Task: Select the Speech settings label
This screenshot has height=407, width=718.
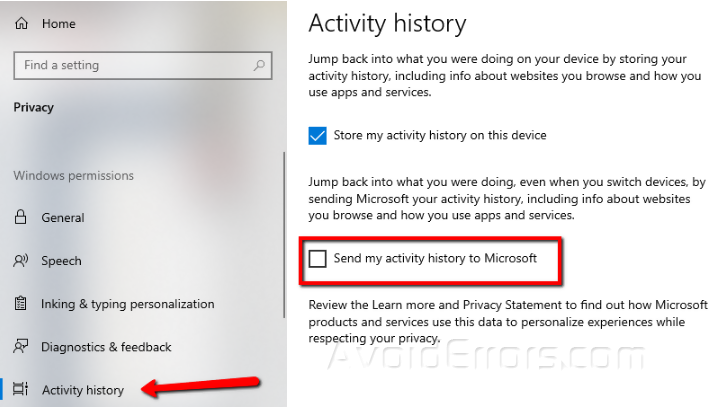Action: [61, 261]
